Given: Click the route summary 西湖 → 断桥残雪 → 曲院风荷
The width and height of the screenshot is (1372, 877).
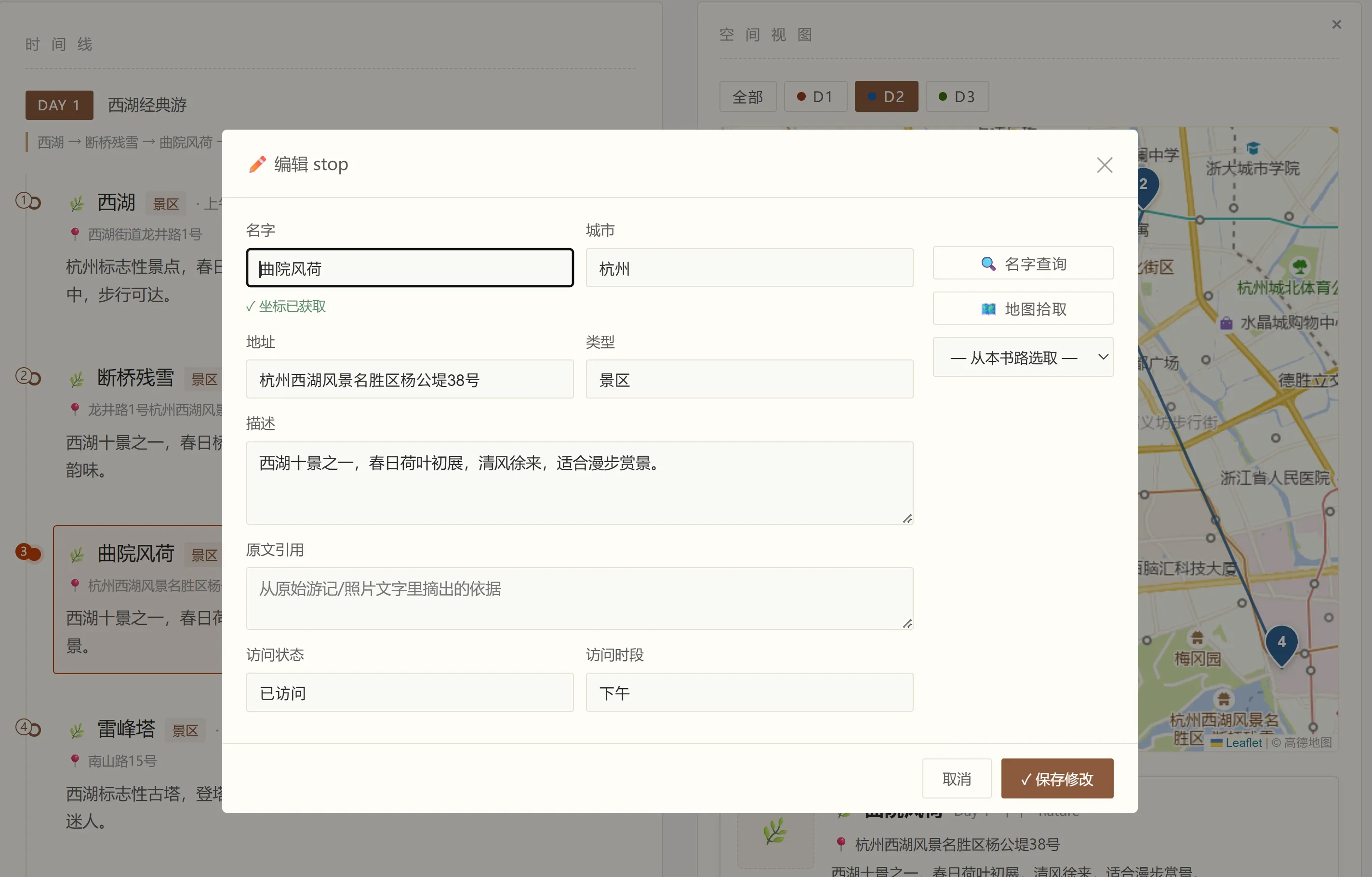Looking at the screenshot, I should point(125,143).
